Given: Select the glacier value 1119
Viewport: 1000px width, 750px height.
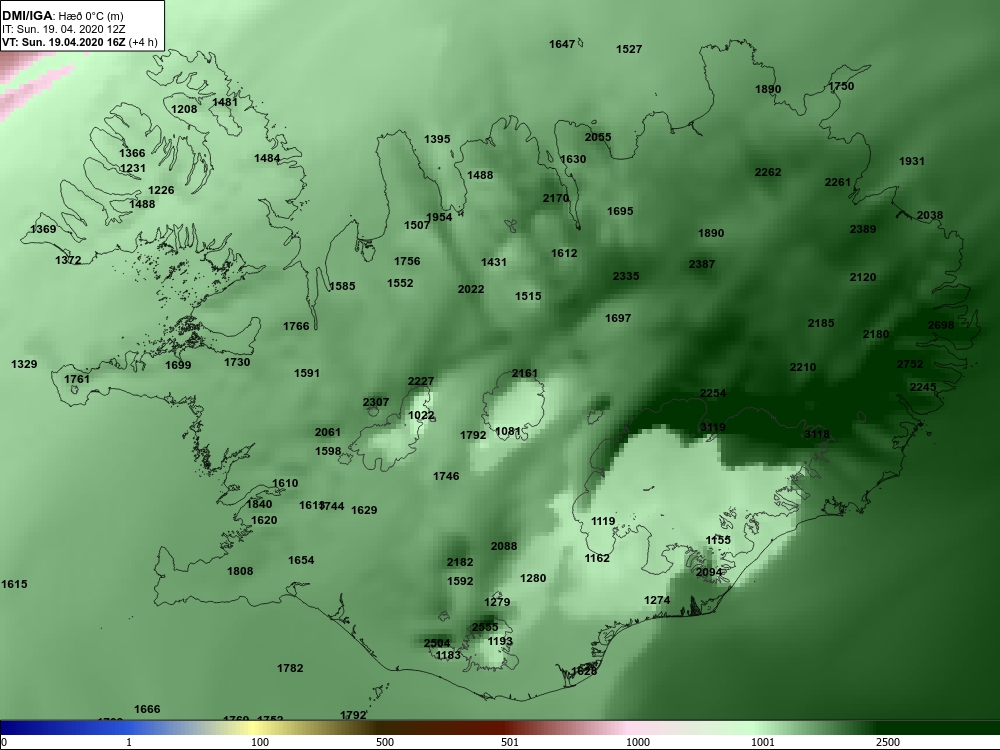Looking at the screenshot, I should point(603,522).
